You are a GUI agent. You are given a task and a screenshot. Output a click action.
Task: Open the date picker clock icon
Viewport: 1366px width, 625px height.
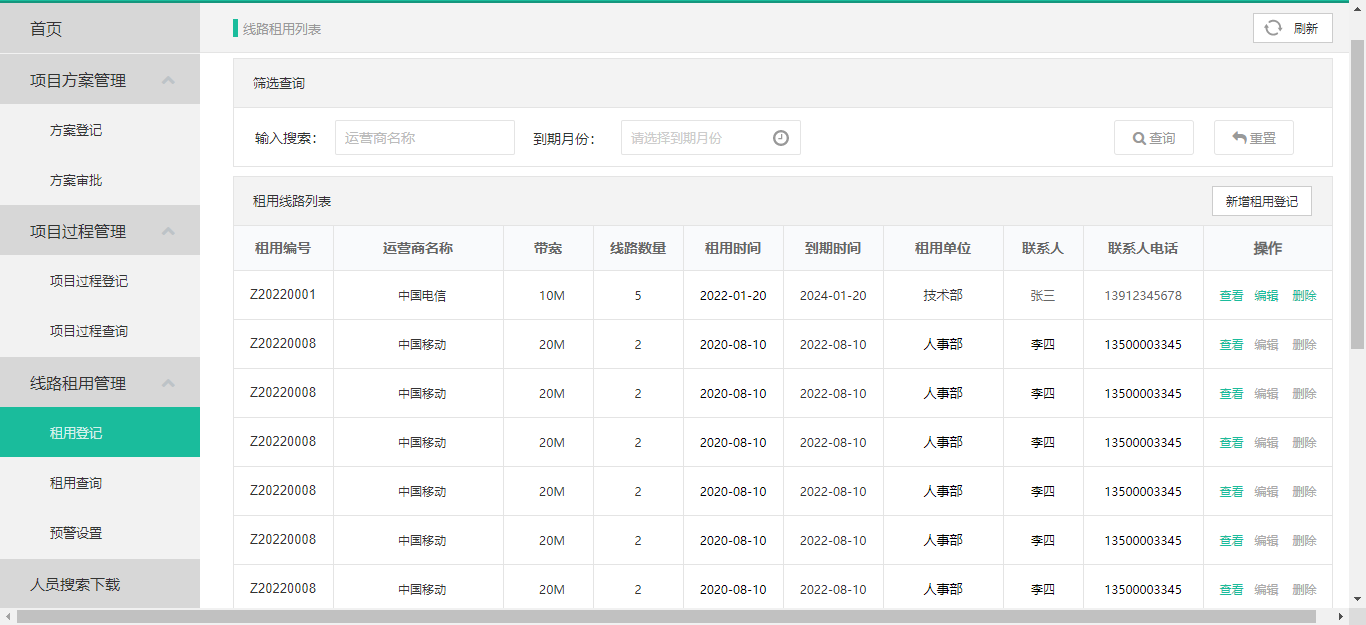pos(781,138)
